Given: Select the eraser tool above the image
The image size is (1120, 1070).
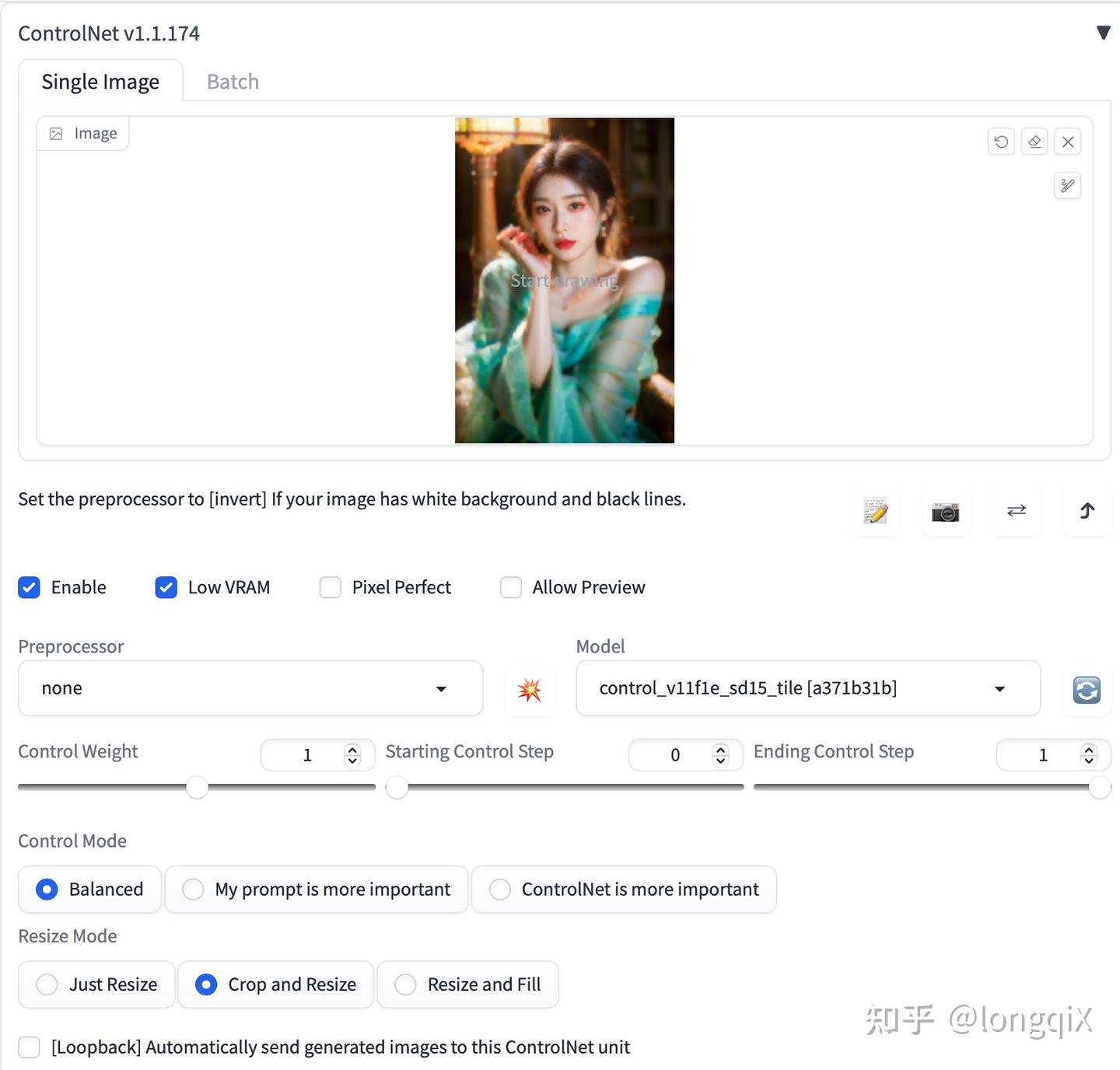Looking at the screenshot, I should tap(1034, 142).
